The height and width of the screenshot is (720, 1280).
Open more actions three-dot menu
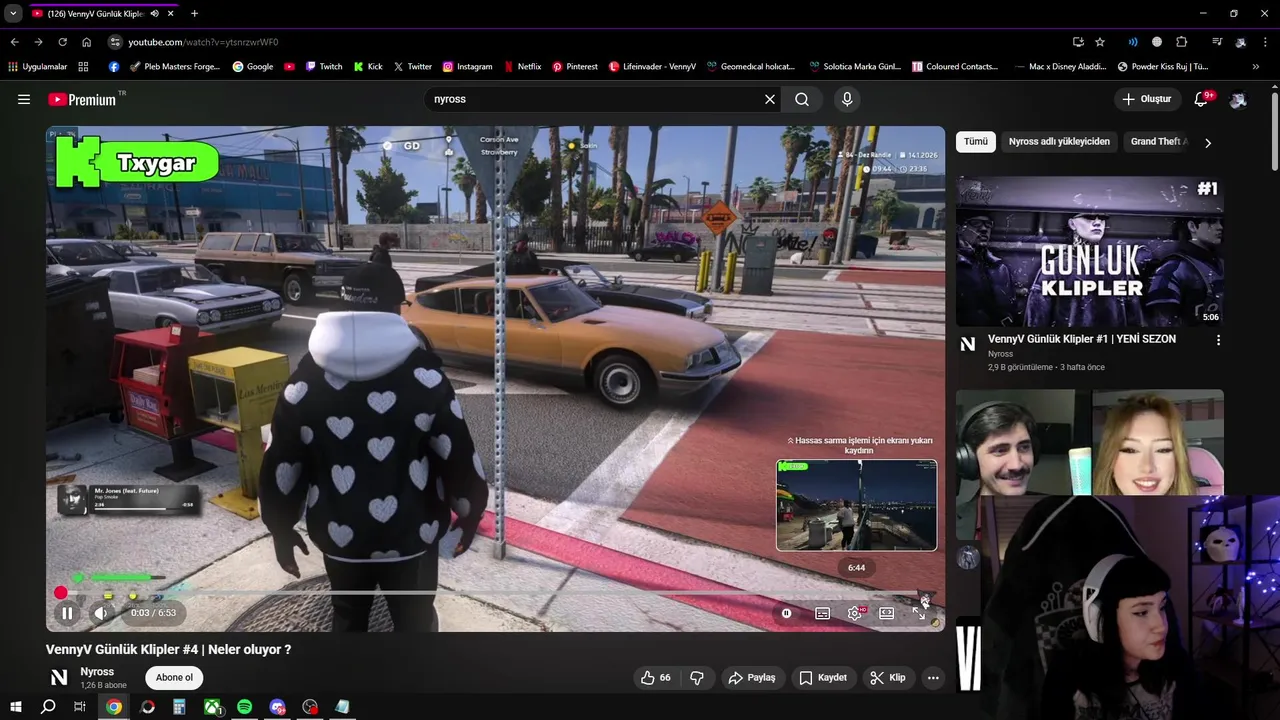(x=933, y=677)
